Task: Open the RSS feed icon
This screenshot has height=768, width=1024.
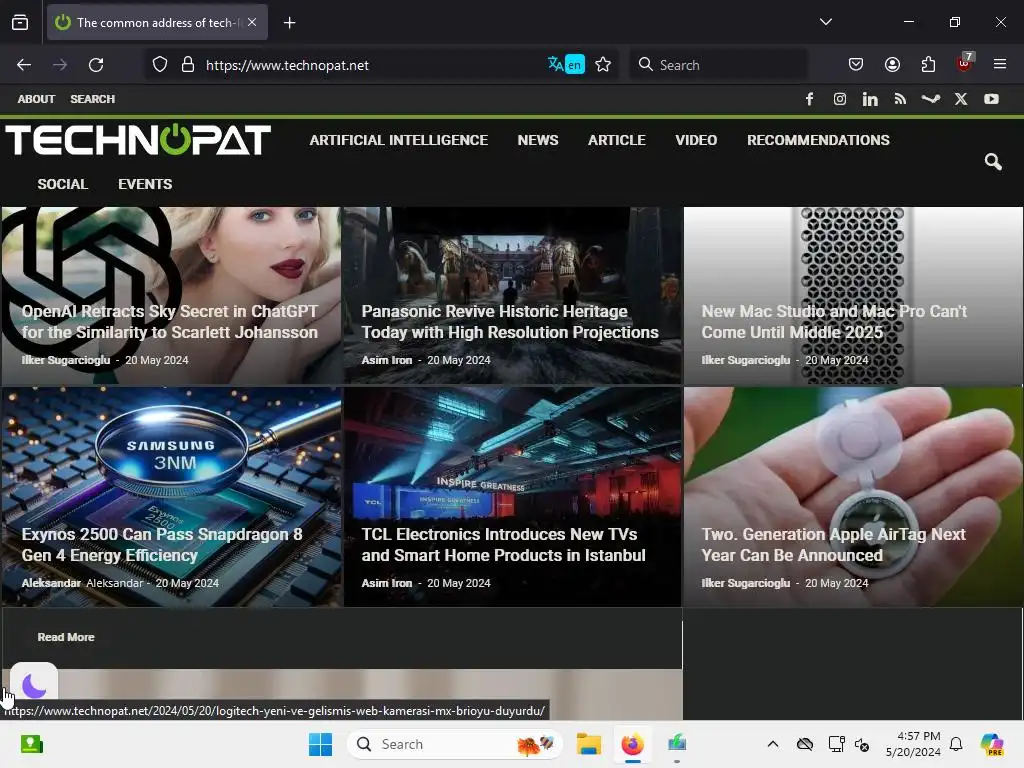Action: 900,99
